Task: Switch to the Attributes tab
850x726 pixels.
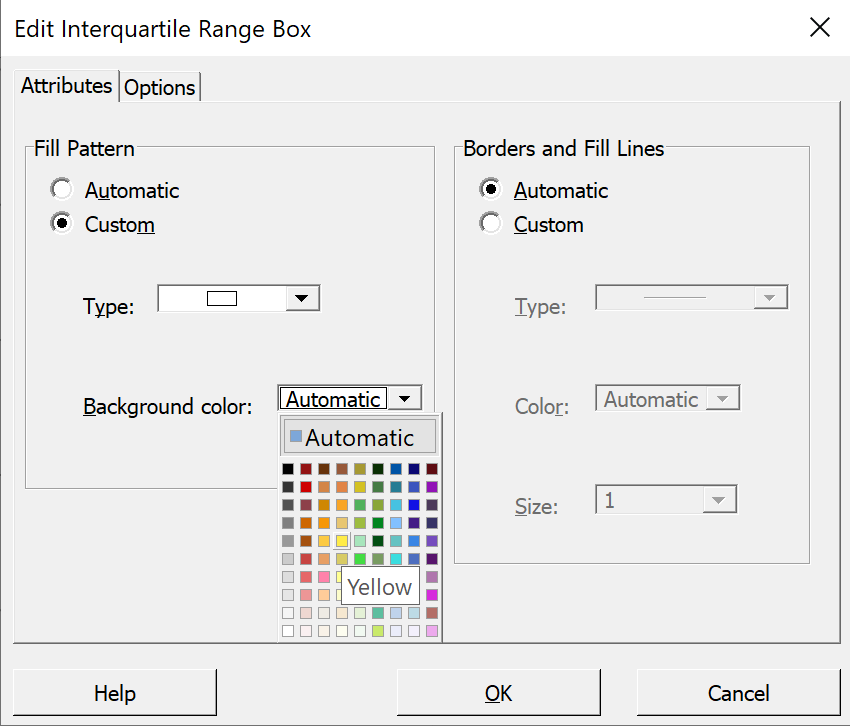Action: click(x=66, y=86)
